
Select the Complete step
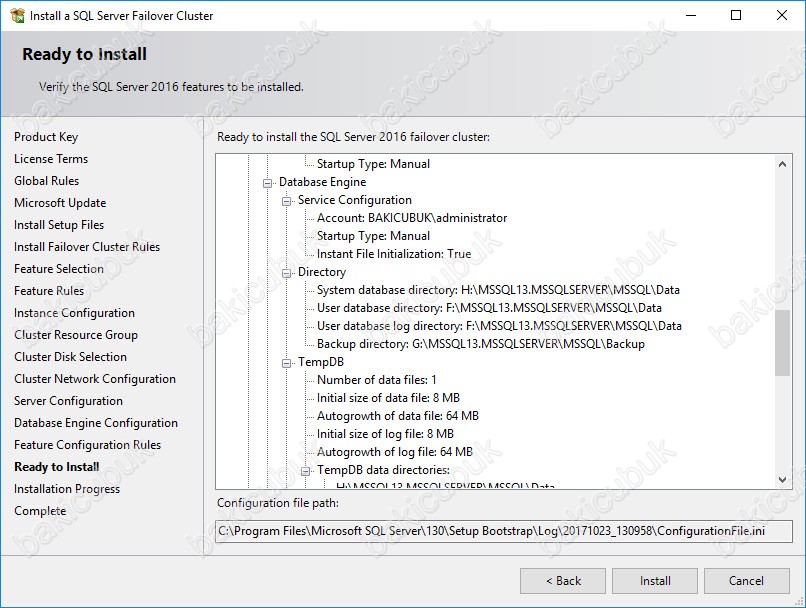pyautogui.click(x=40, y=511)
